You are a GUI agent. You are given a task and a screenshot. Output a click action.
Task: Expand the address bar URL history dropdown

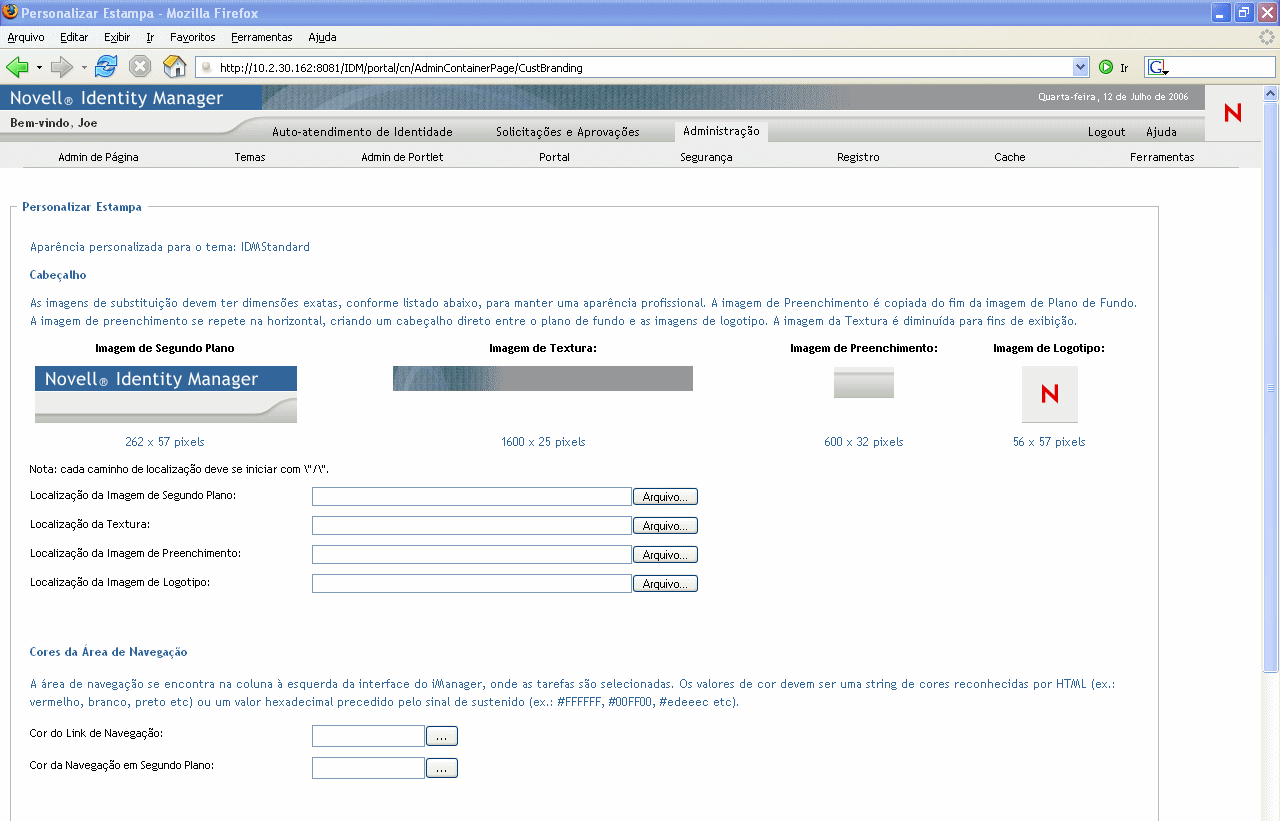(x=1080, y=67)
